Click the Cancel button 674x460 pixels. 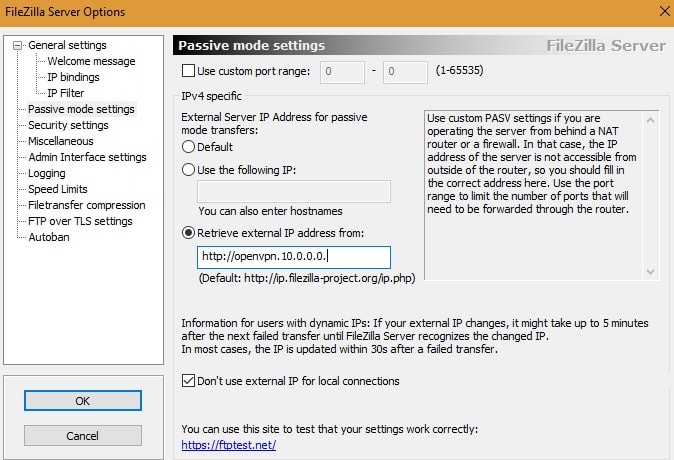(x=83, y=436)
